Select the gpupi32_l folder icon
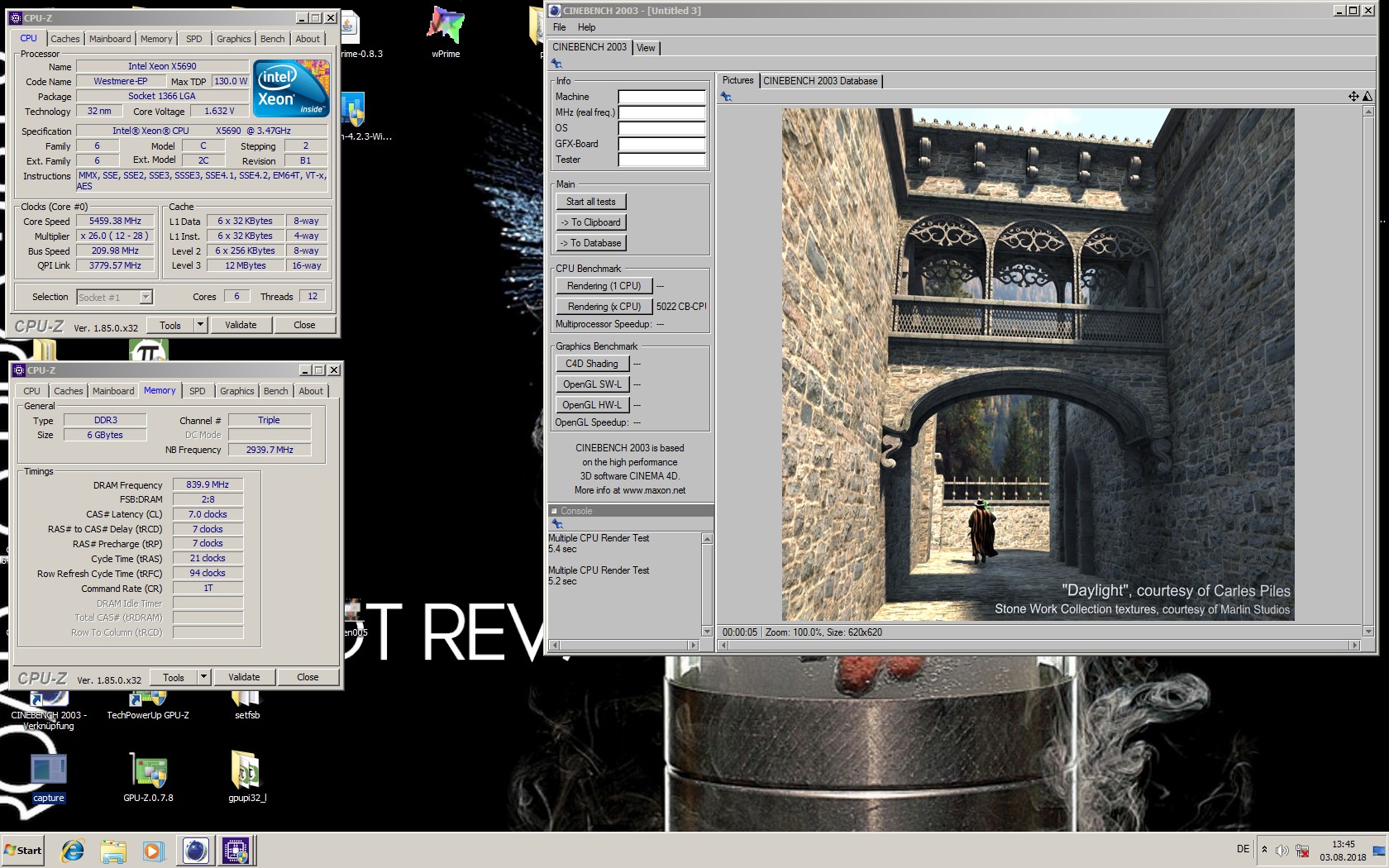The width and height of the screenshot is (1389, 868). 247,778
